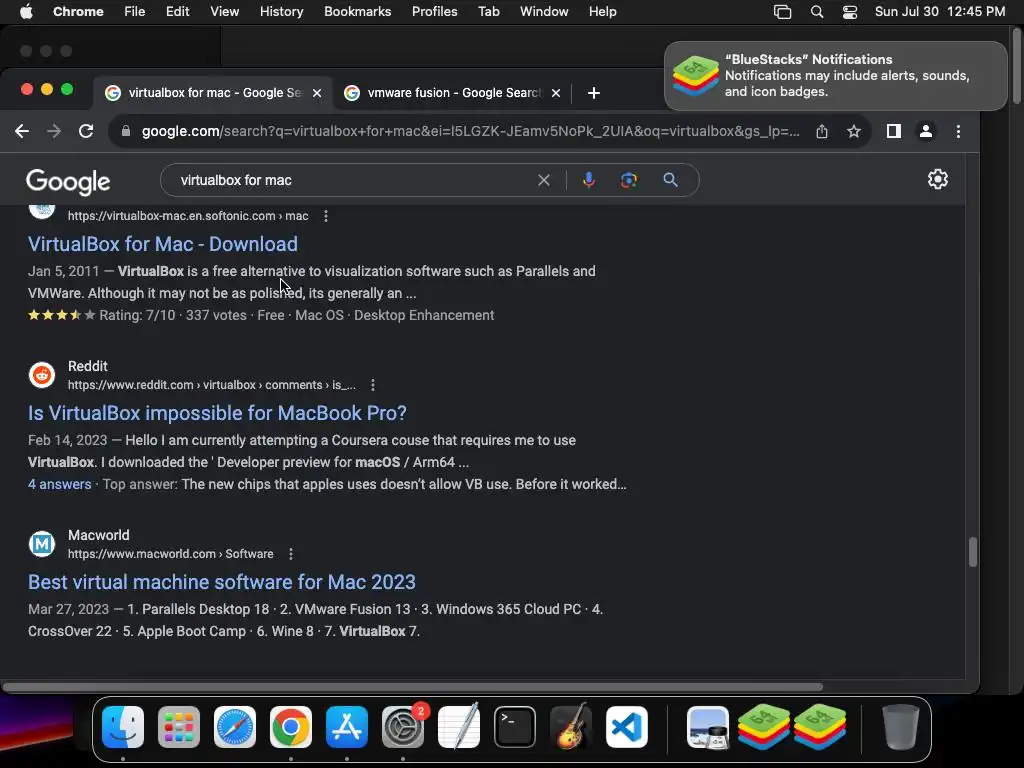The image size is (1024, 768).
Task: Click the magnifier search button
Action: [x=670, y=180]
